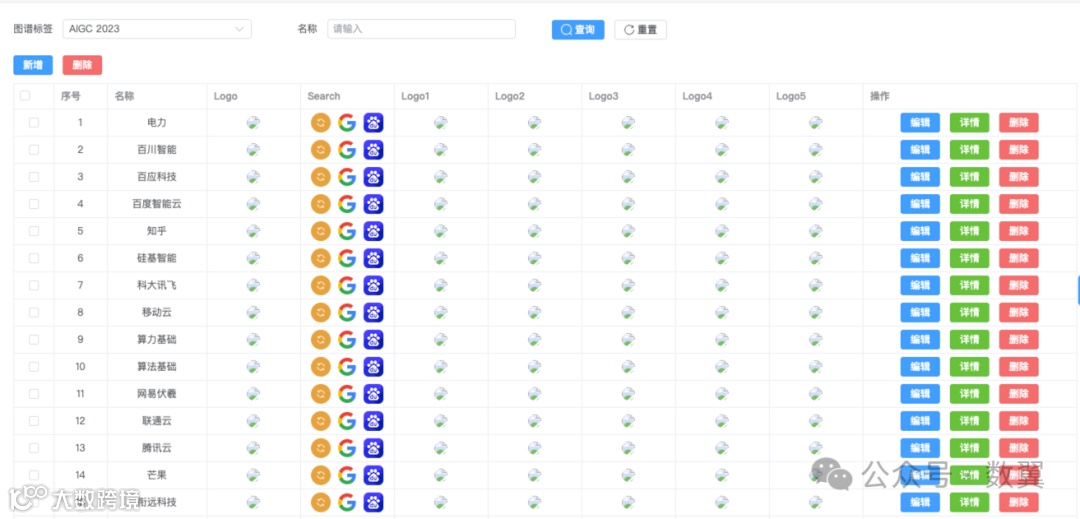Open Baidu search for 联通云
Viewport: 1080px width, 519px height.
(373, 421)
